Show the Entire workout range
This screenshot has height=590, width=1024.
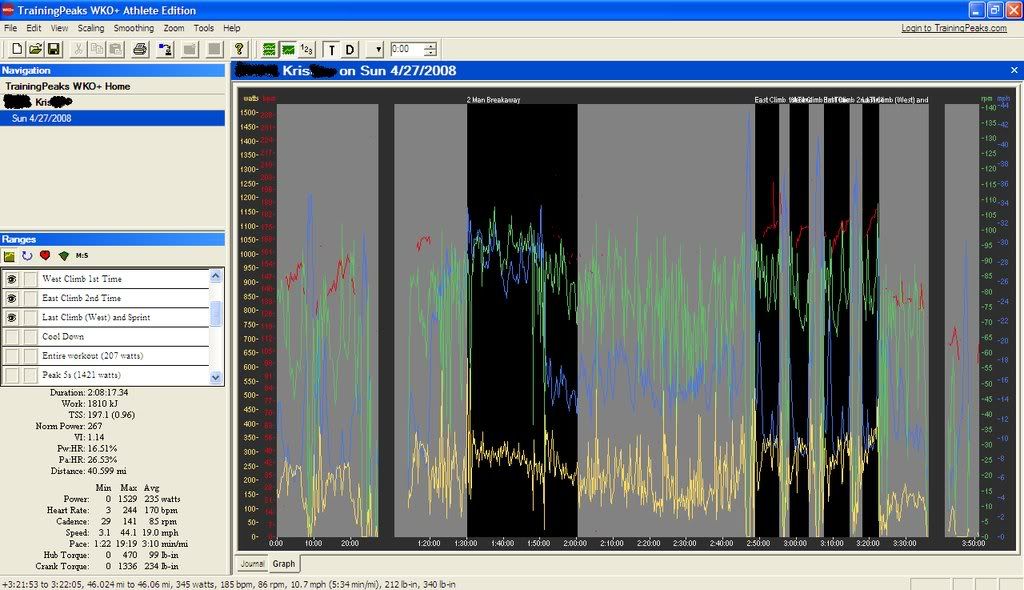tap(12, 356)
